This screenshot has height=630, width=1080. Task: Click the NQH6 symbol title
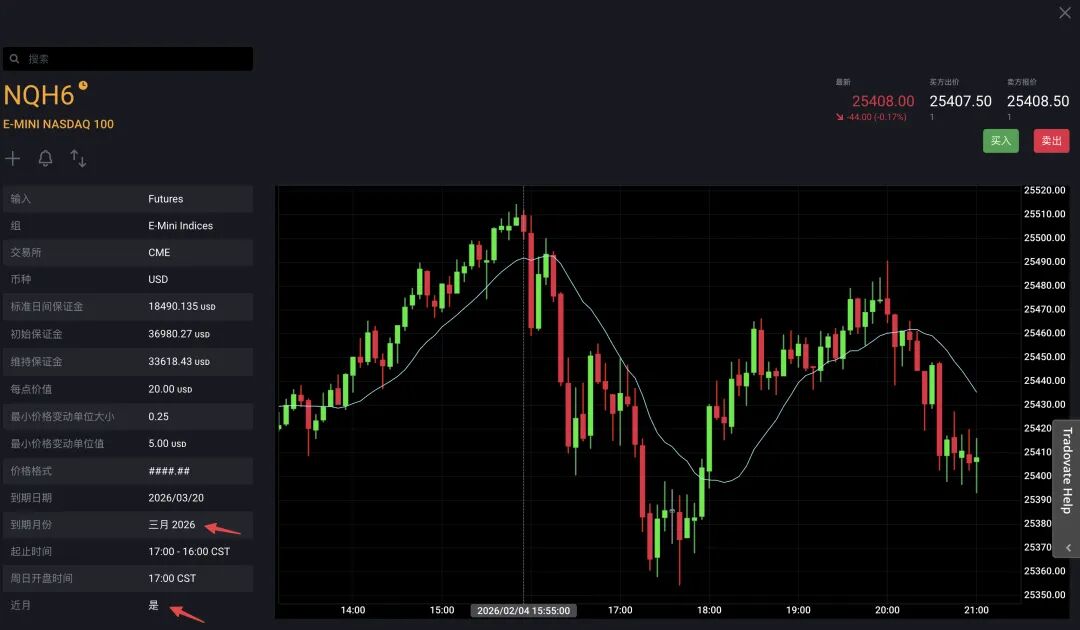point(39,96)
